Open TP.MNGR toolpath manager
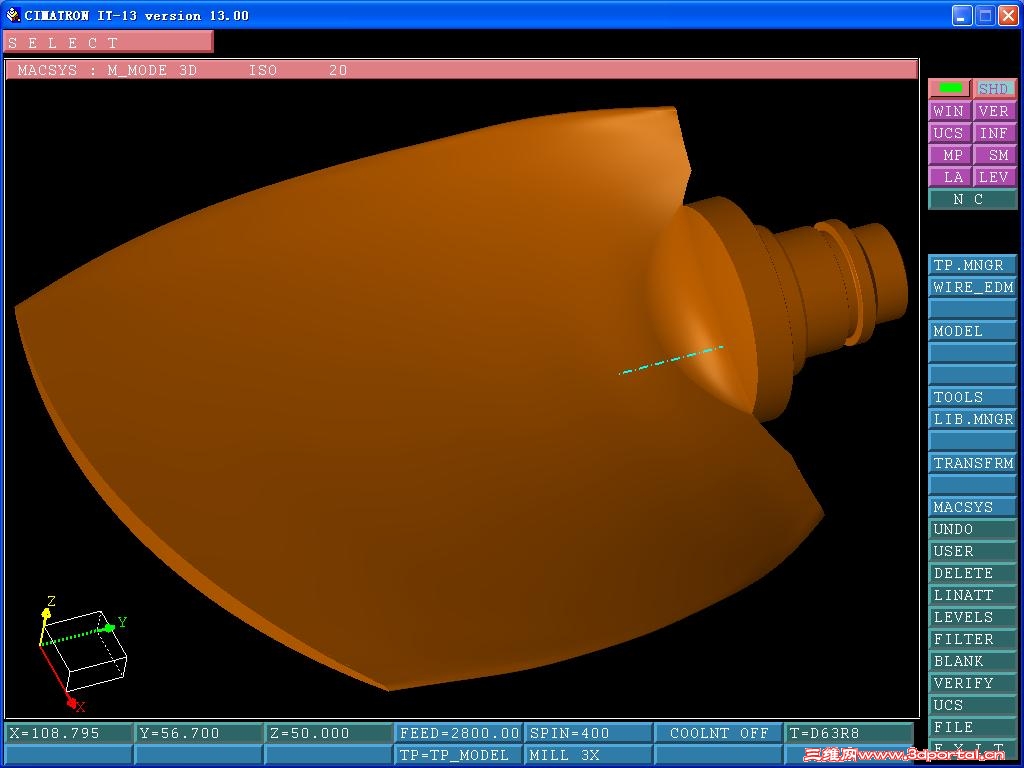 [x=972, y=265]
